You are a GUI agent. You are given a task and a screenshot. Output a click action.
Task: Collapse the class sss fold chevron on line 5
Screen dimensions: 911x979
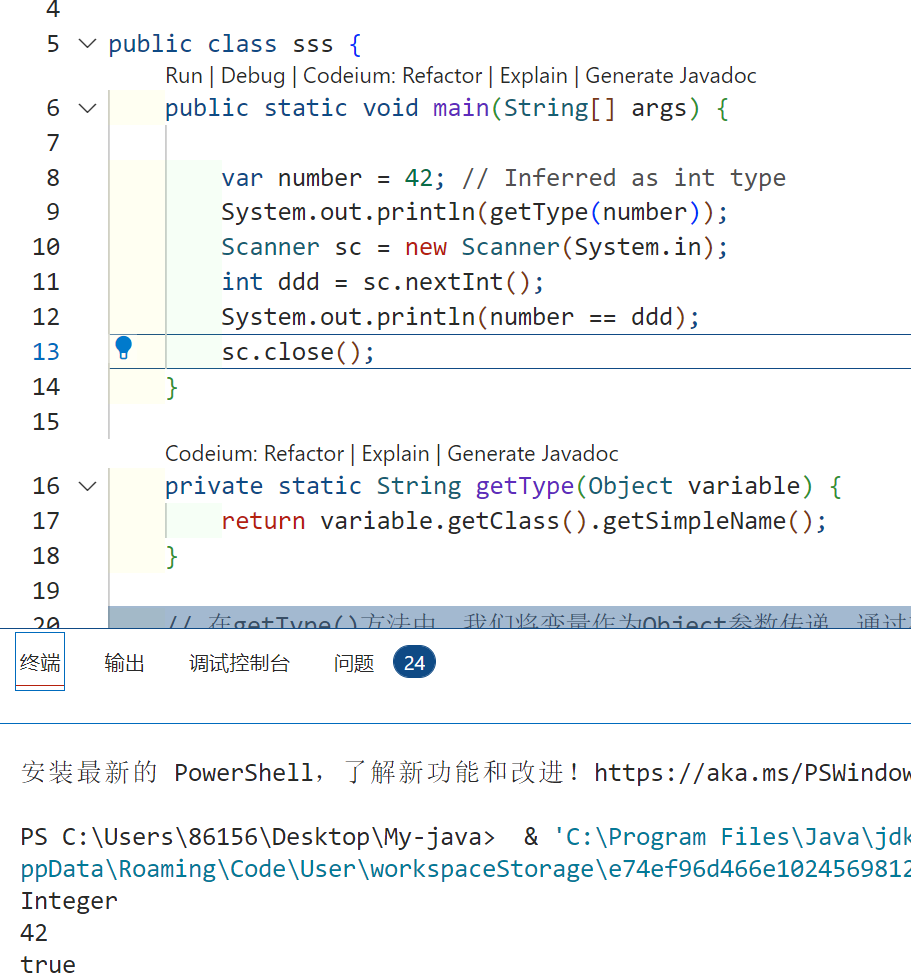(87, 44)
